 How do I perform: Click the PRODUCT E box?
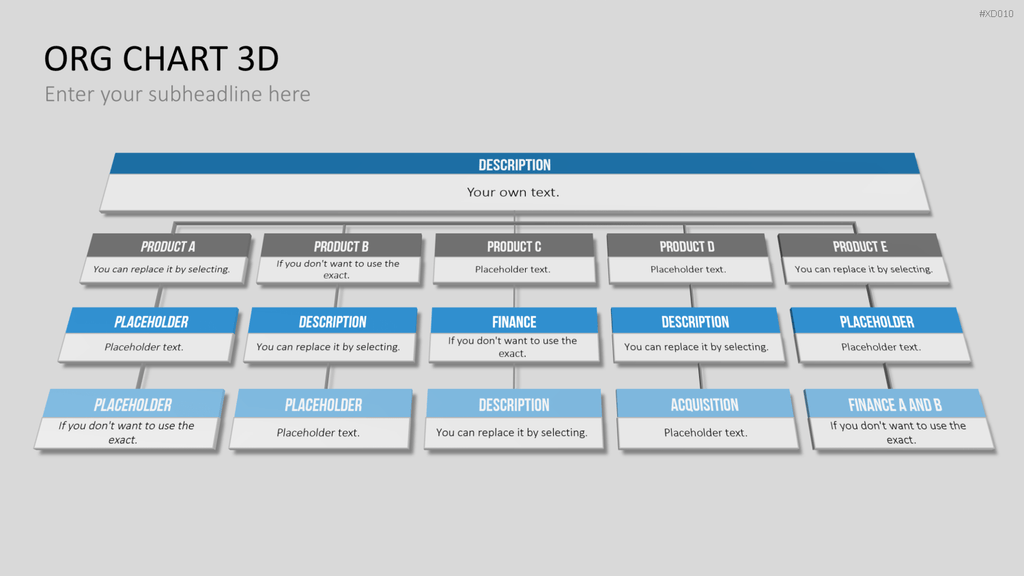point(863,258)
